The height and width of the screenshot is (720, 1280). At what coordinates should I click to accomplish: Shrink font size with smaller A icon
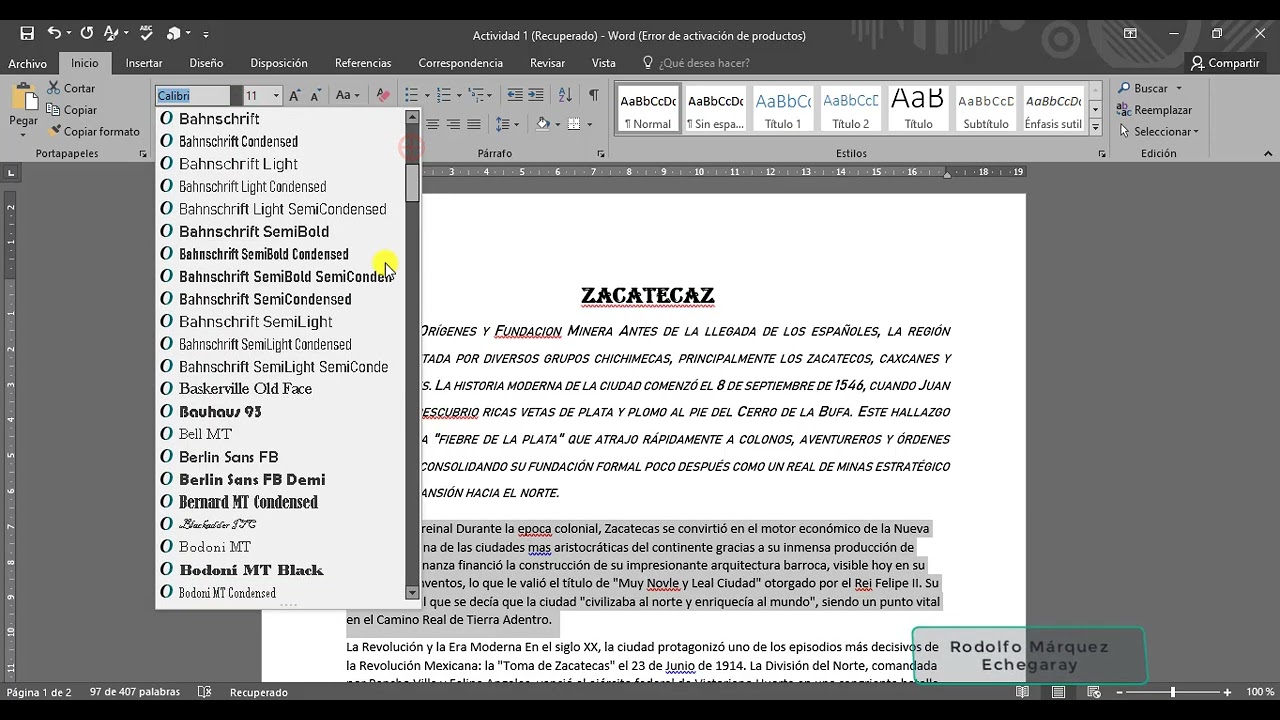coord(316,95)
